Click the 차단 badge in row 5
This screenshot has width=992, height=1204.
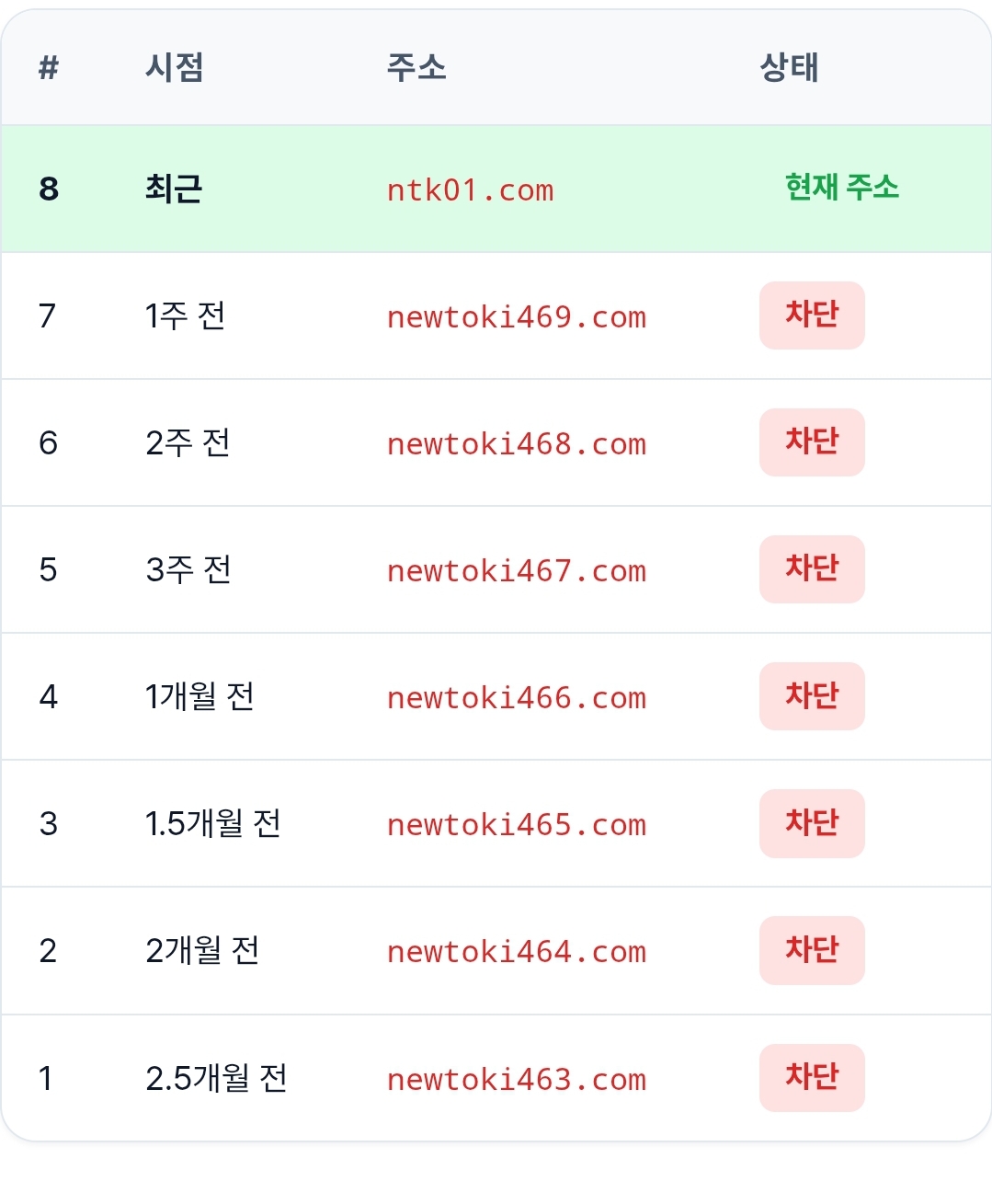click(x=812, y=569)
